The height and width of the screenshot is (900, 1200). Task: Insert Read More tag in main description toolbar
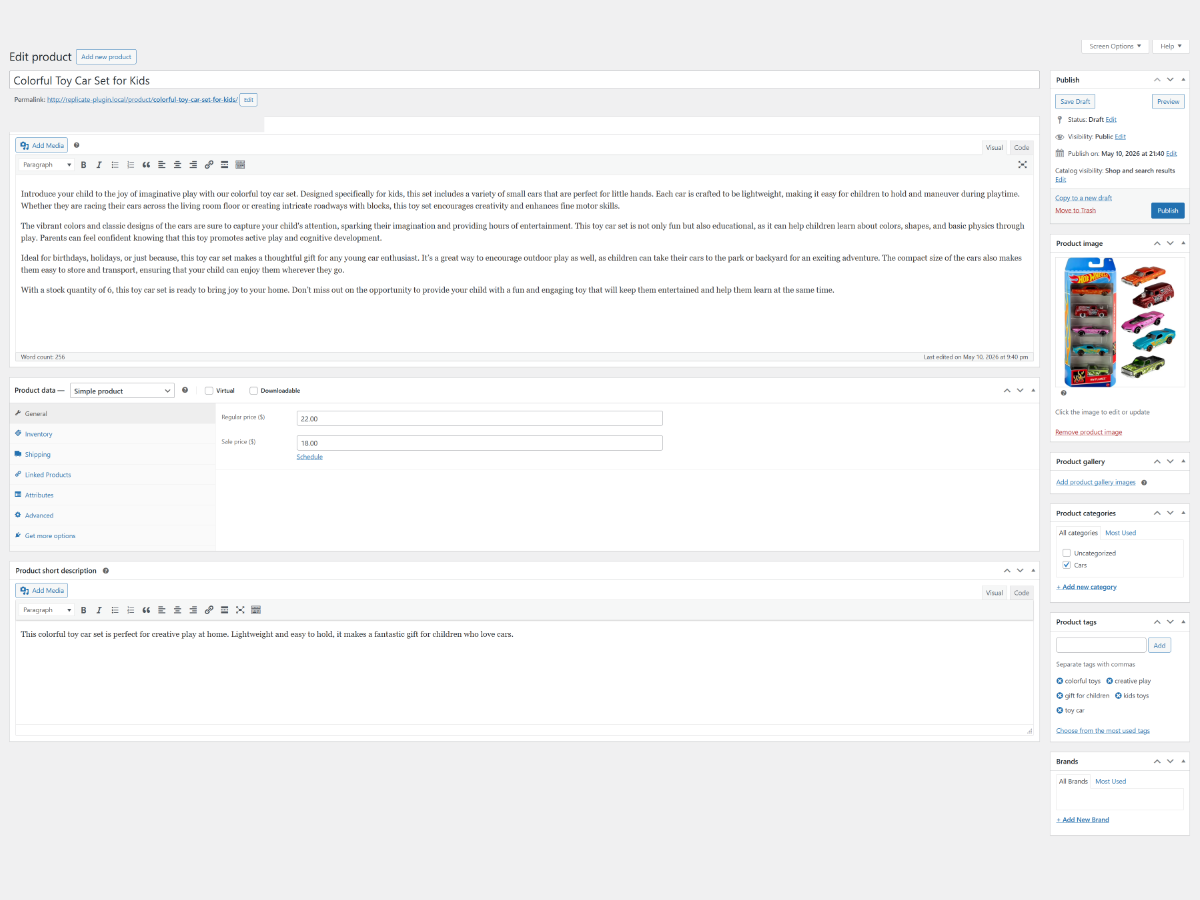[x=224, y=164]
